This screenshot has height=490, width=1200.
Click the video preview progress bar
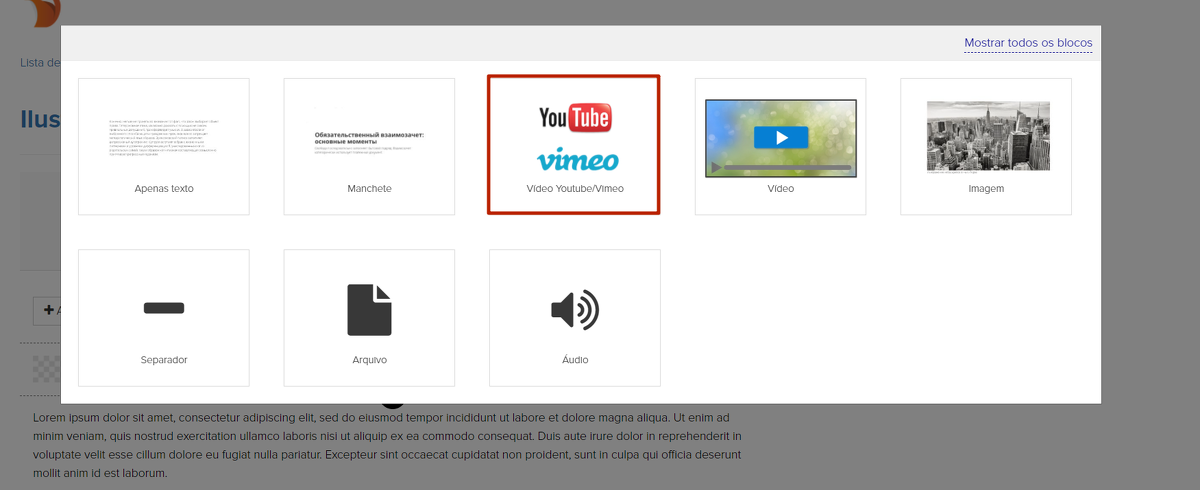click(788, 167)
